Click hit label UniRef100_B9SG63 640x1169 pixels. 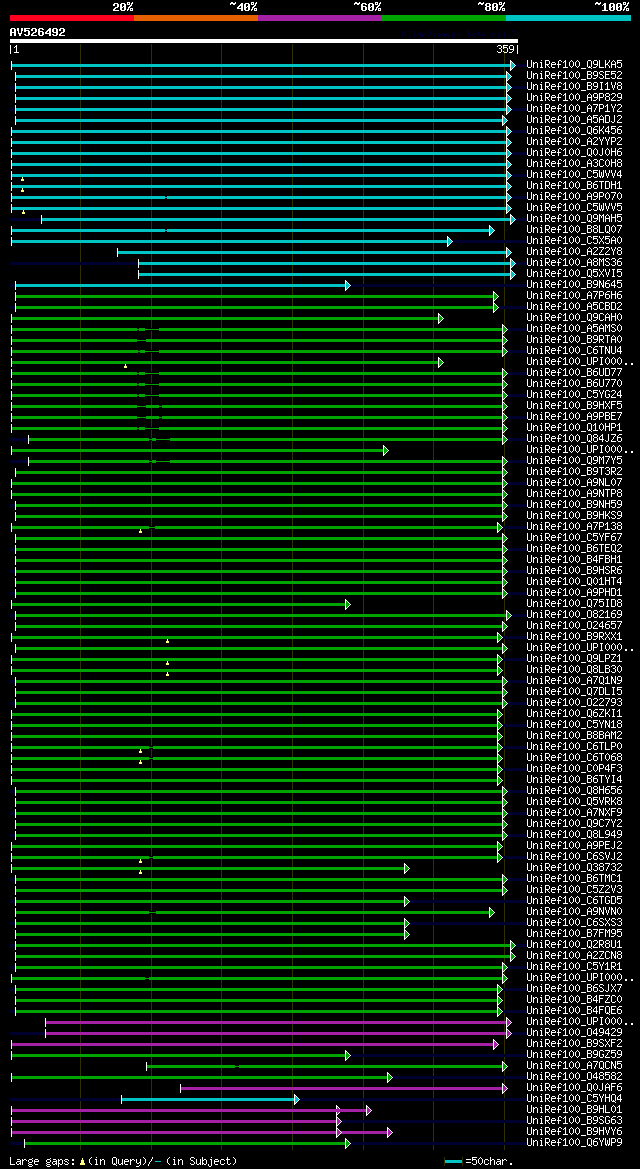pyautogui.click(x=574, y=1120)
